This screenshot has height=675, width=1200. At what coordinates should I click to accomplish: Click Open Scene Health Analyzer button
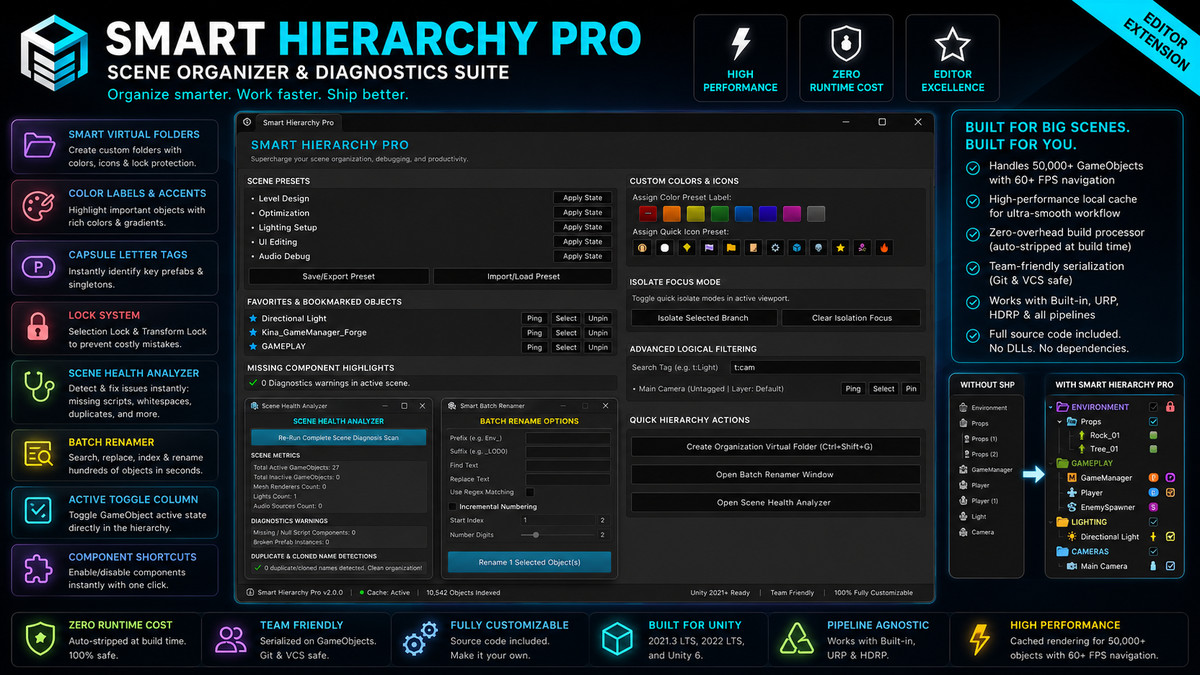click(775, 502)
